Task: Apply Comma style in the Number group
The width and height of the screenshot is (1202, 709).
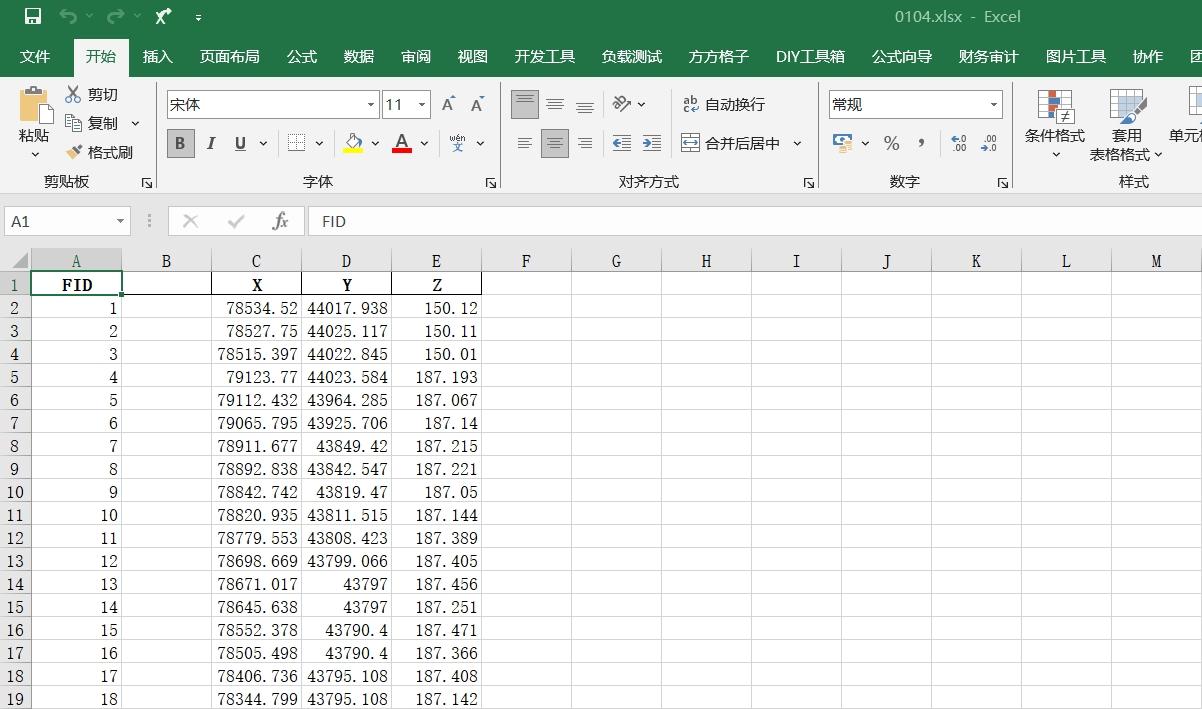Action: coord(922,143)
